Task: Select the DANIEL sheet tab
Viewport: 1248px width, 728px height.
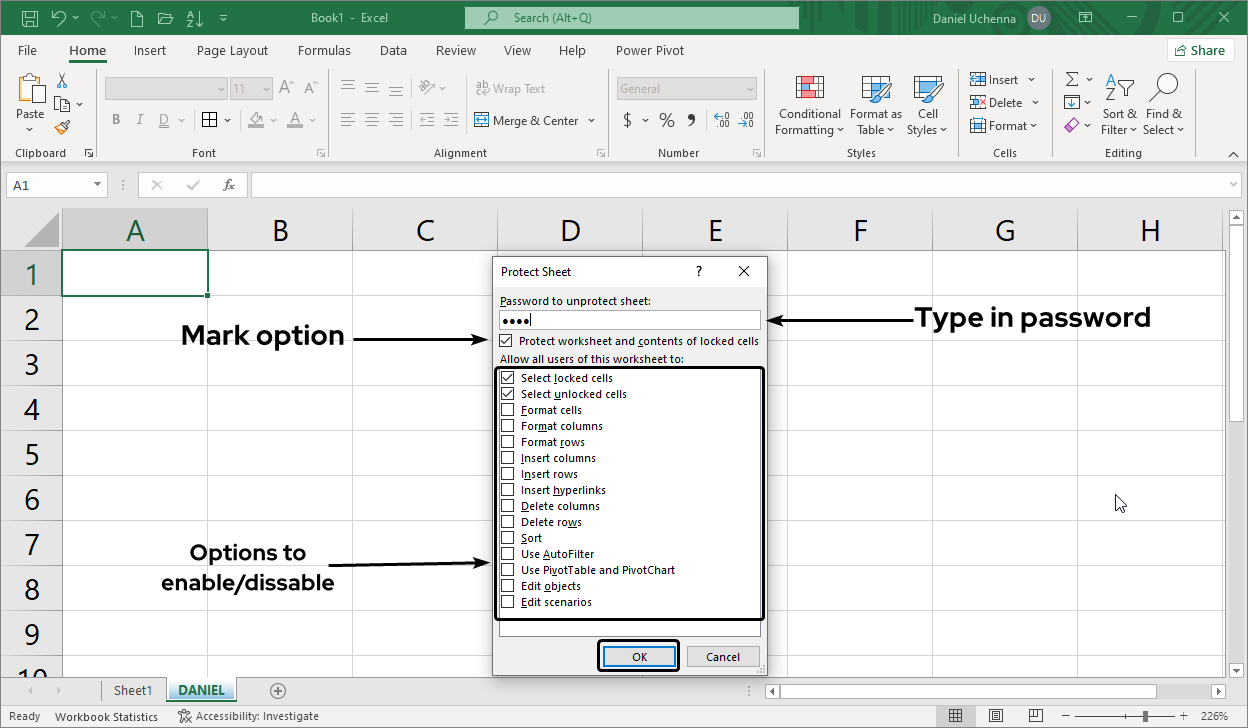Action: click(x=201, y=690)
